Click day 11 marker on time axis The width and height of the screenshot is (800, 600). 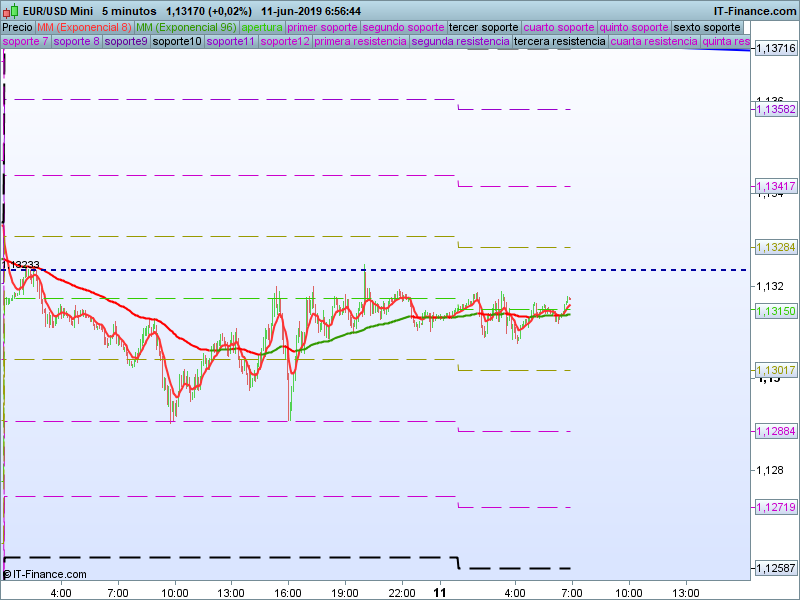pyautogui.click(x=440, y=592)
